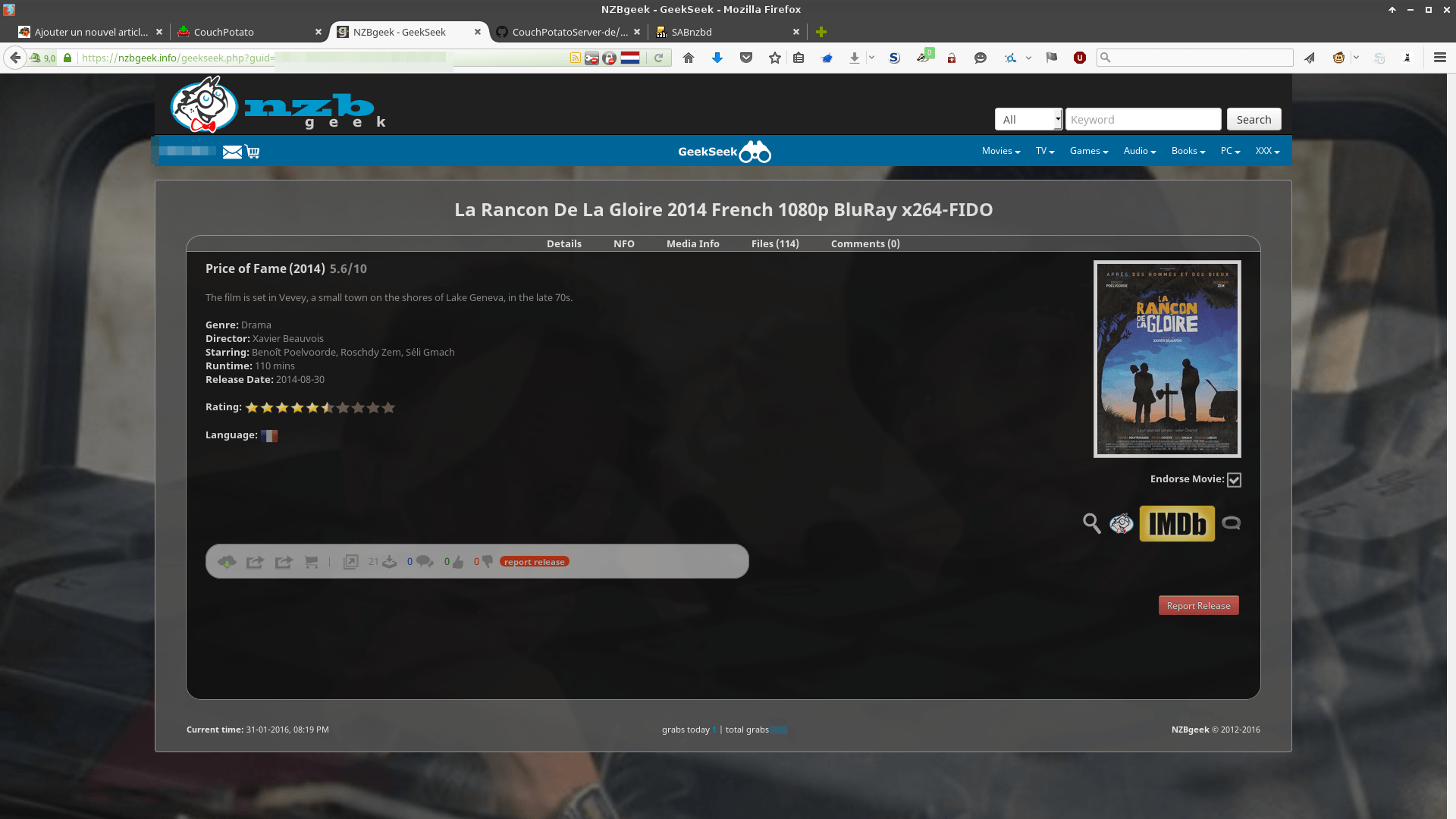This screenshot has width=1456, height=819.
Task: Switch to the CouchPotatoServer GitHub tab
Action: pyautogui.click(x=569, y=32)
